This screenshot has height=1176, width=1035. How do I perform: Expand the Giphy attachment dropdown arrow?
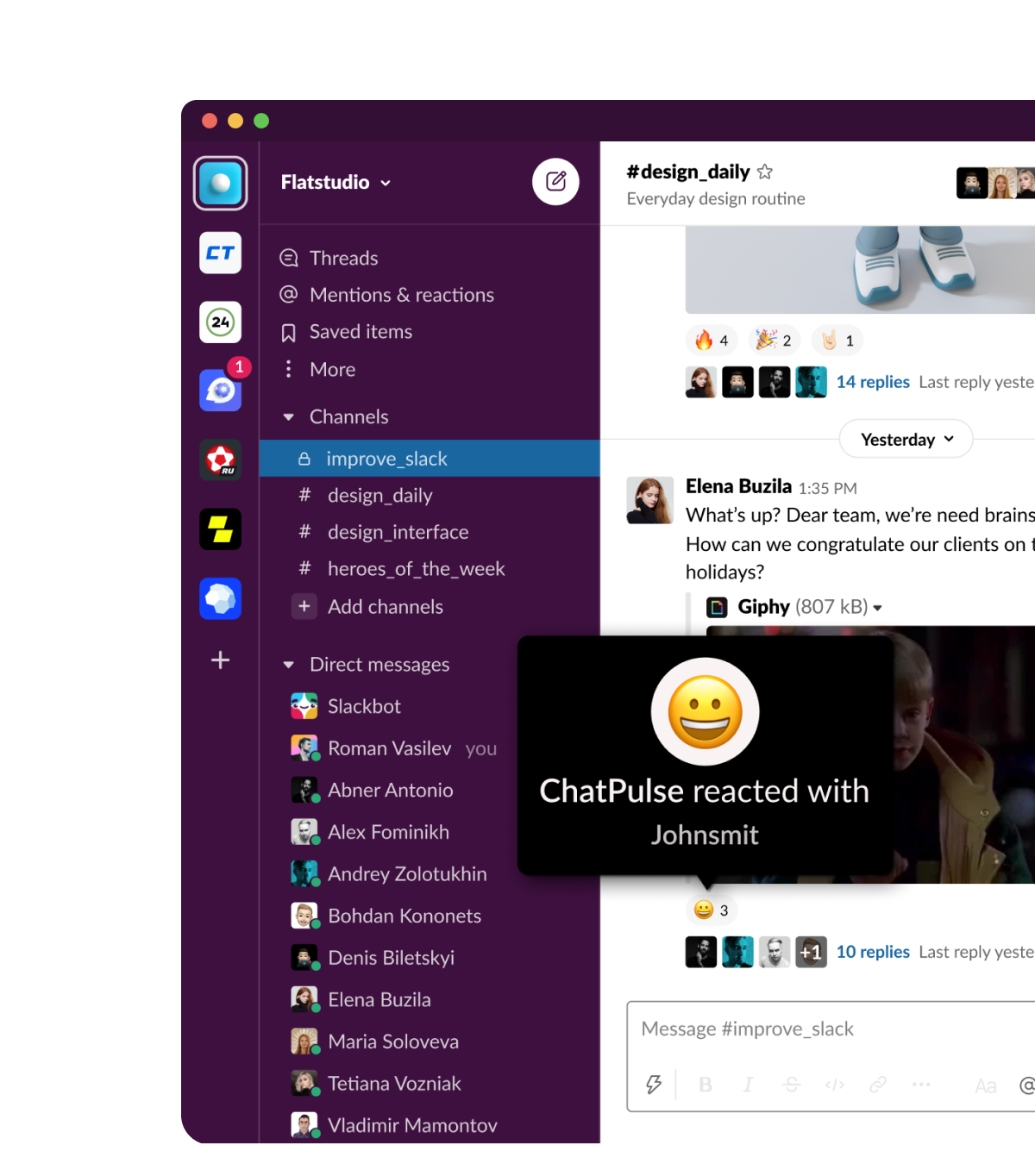click(877, 608)
